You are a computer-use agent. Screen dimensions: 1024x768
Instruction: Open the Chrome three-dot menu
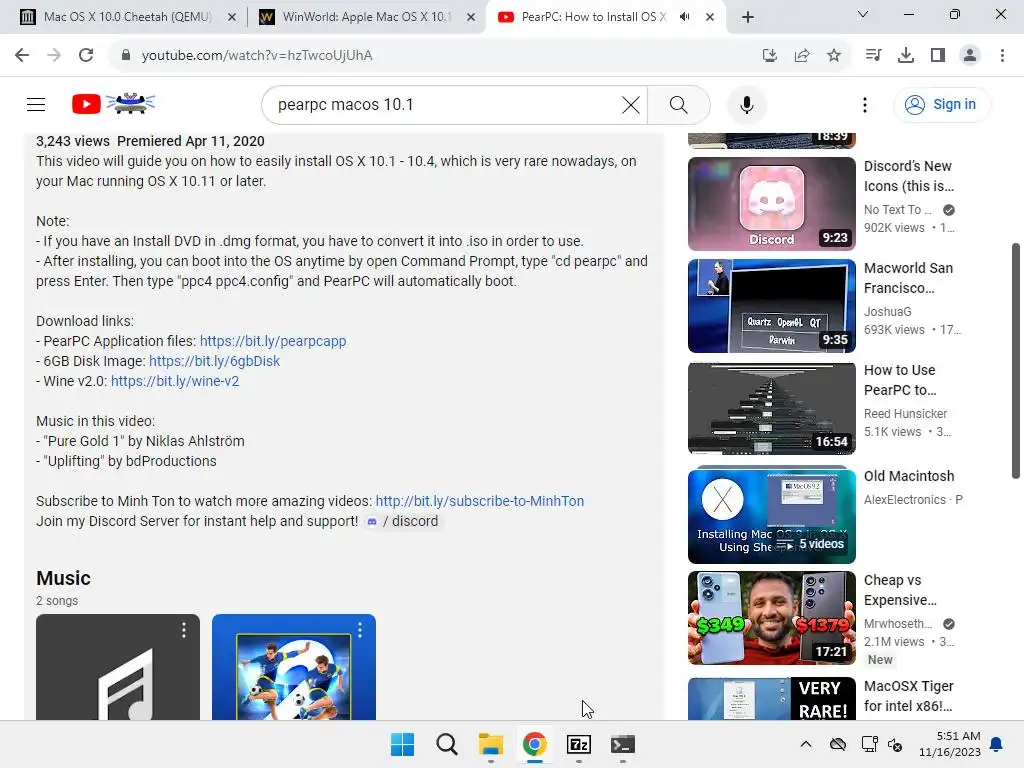point(1002,56)
